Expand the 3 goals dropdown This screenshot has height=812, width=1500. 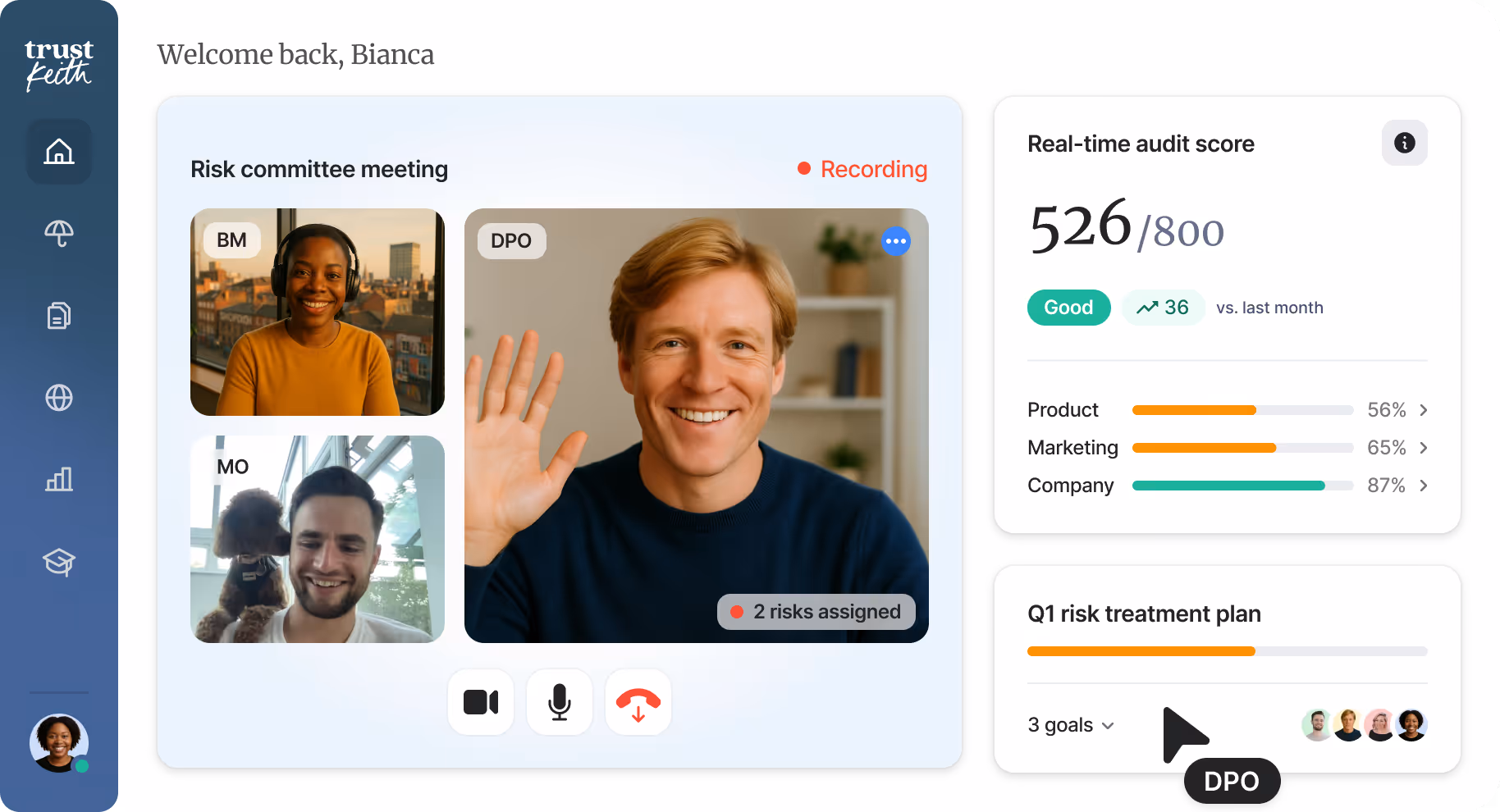(x=1070, y=725)
